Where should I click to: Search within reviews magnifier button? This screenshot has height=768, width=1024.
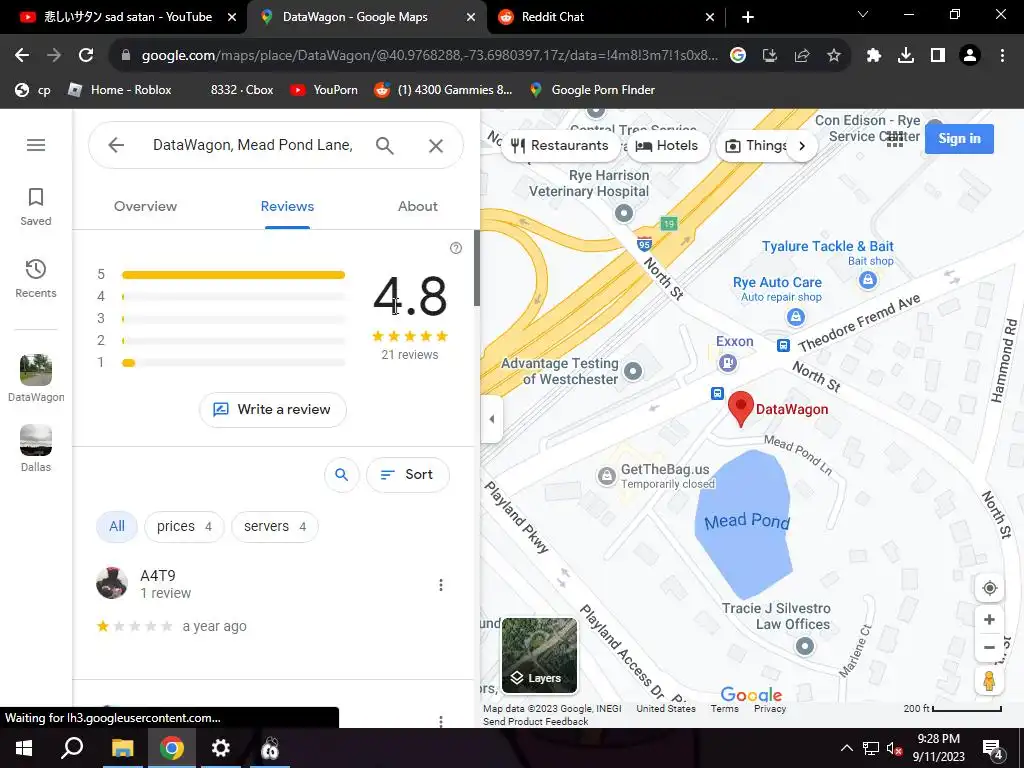(342, 475)
